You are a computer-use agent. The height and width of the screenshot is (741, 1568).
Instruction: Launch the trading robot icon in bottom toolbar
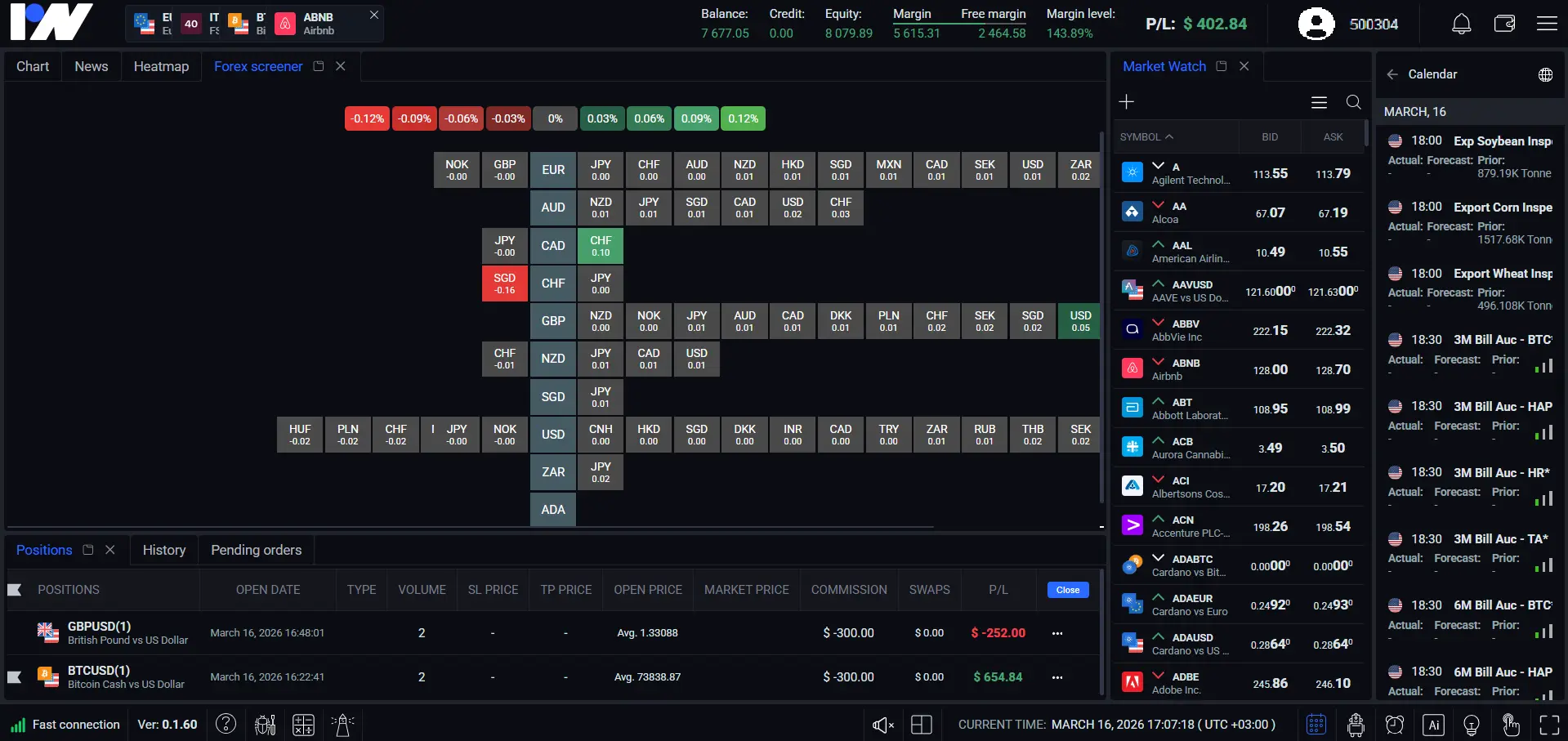tap(1356, 725)
